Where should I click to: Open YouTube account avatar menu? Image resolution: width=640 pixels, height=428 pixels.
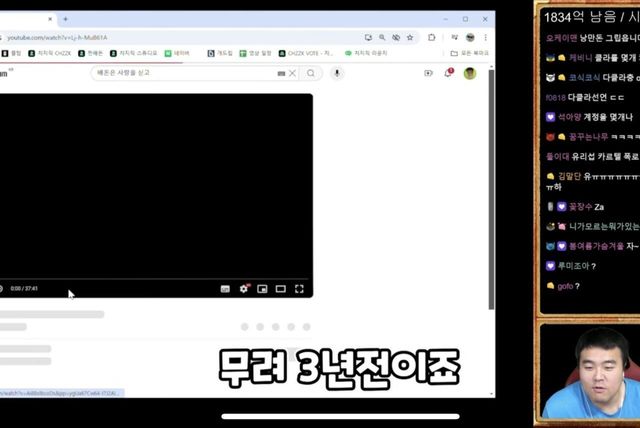pyautogui.click(x=469, y=73)
